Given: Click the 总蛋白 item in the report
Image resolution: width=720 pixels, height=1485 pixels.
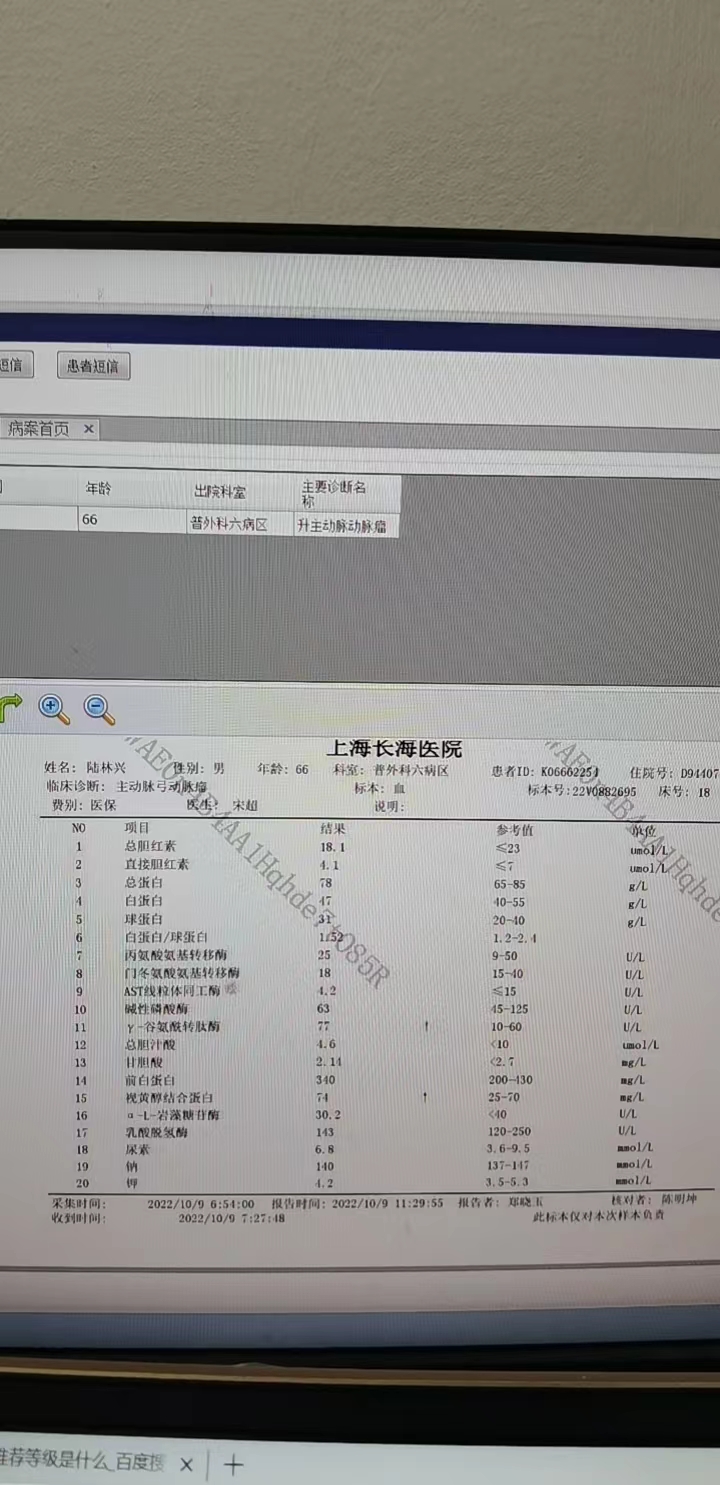Looking at the screenshot, I should tap(143, 883).
